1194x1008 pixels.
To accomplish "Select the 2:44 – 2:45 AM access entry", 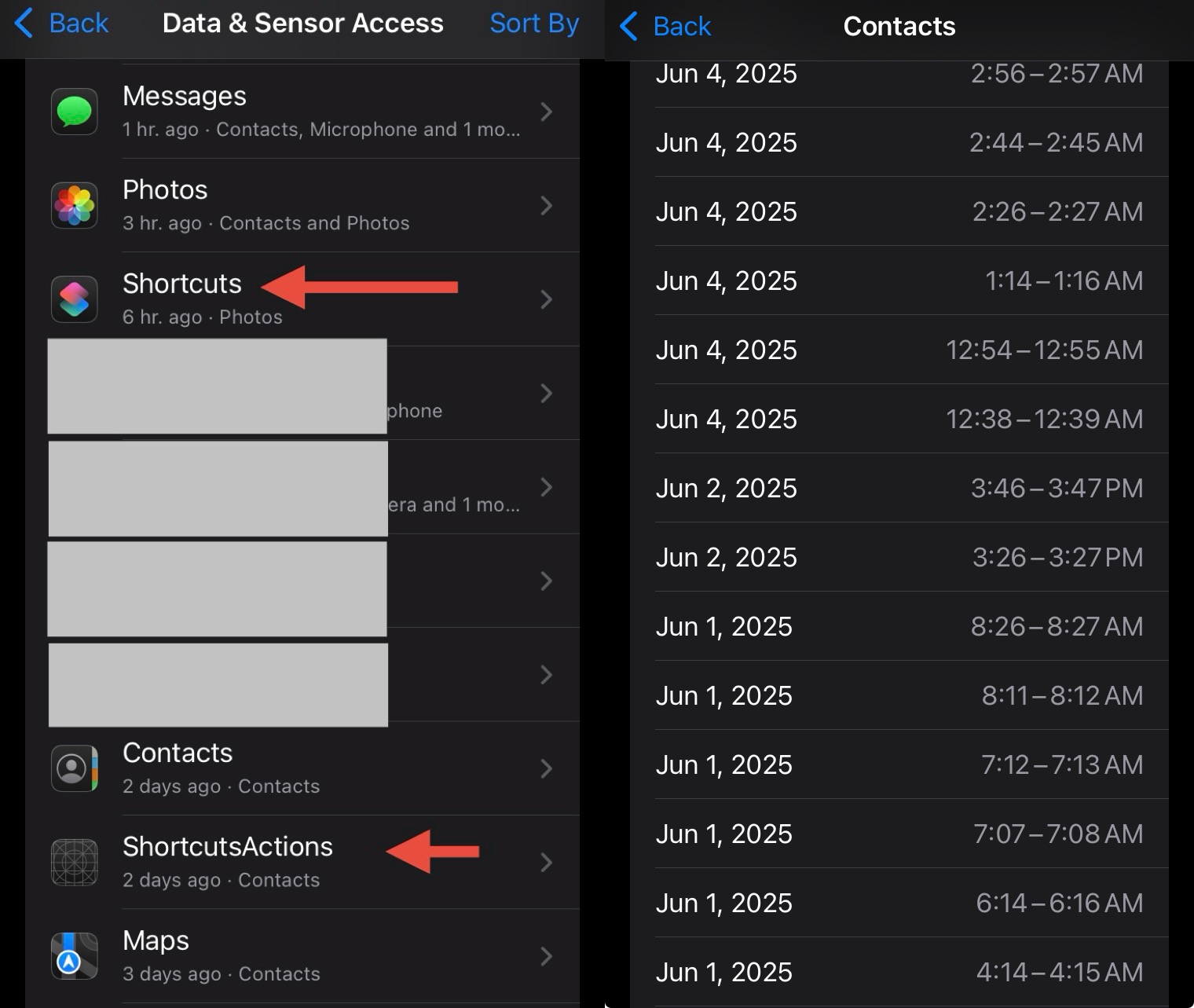I will [x=899, y=142].
